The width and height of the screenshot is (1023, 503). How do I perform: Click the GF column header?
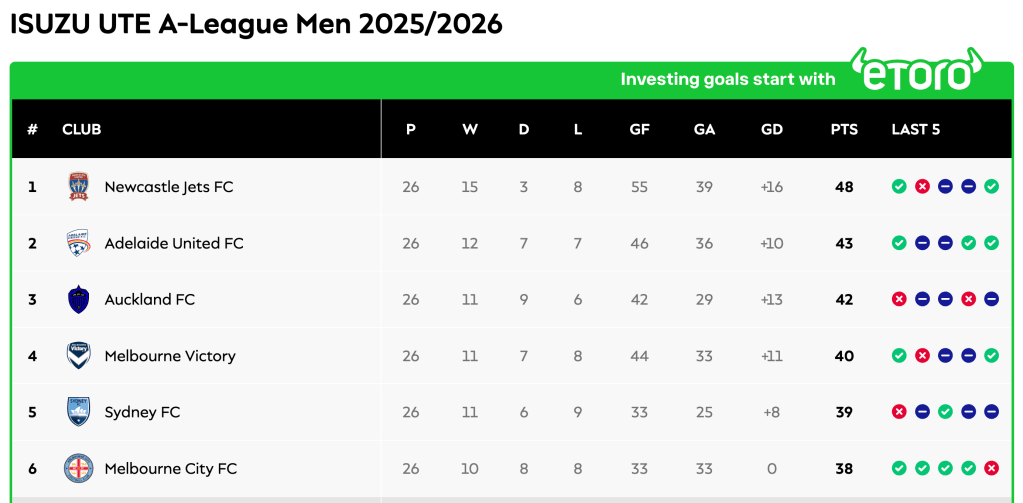coord(640,130)
